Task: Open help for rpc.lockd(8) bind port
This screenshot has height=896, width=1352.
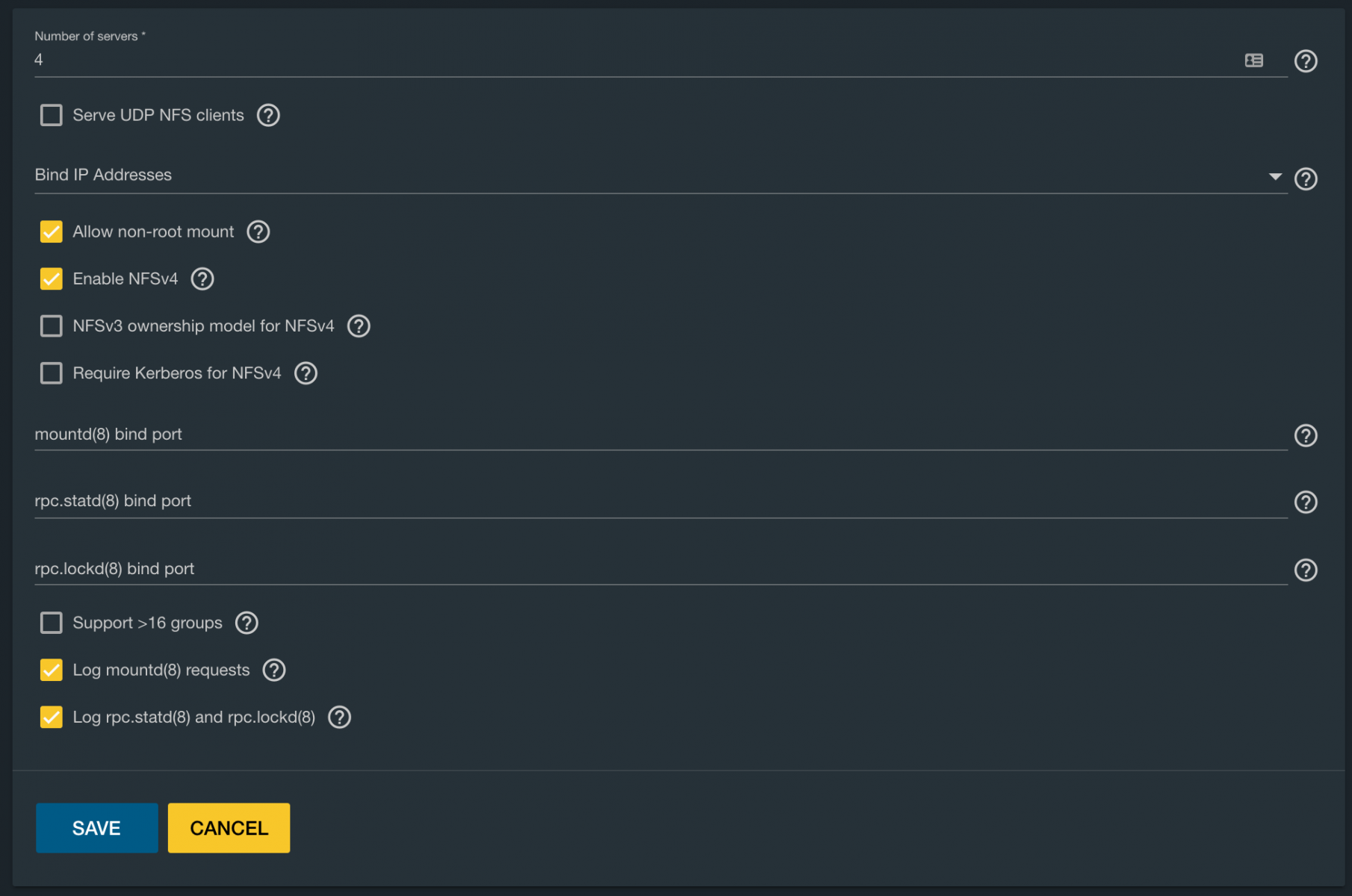Action: tap(1305, 570)
